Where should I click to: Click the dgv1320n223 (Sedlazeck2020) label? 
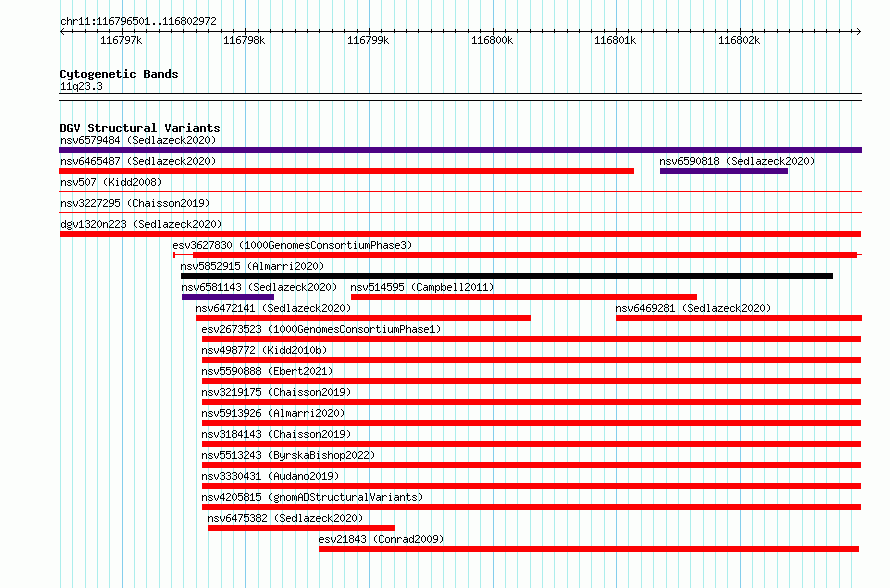coord(141,224)
